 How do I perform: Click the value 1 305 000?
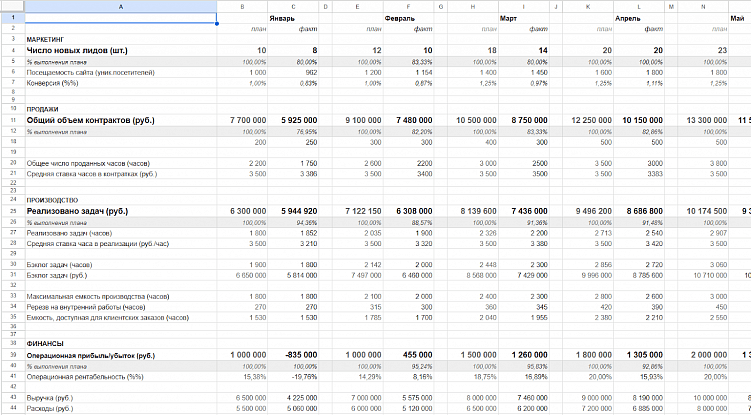point(645,355)
